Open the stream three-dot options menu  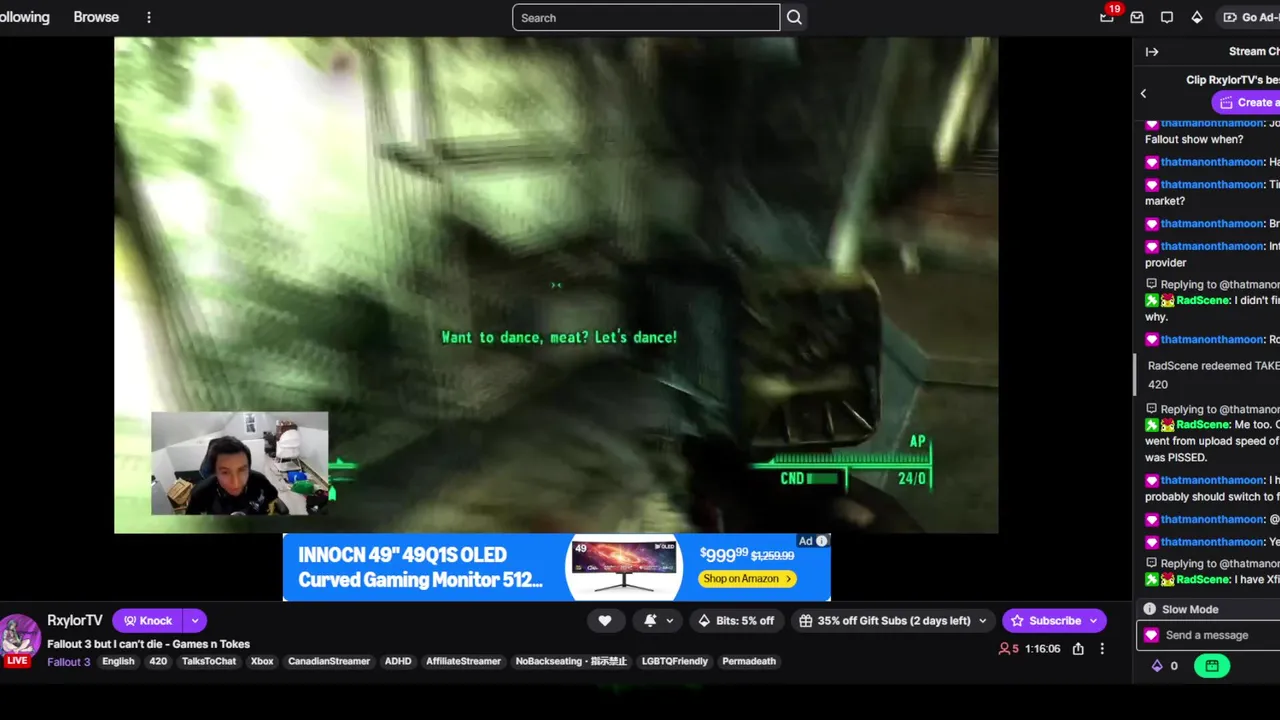coord(1102,649)
